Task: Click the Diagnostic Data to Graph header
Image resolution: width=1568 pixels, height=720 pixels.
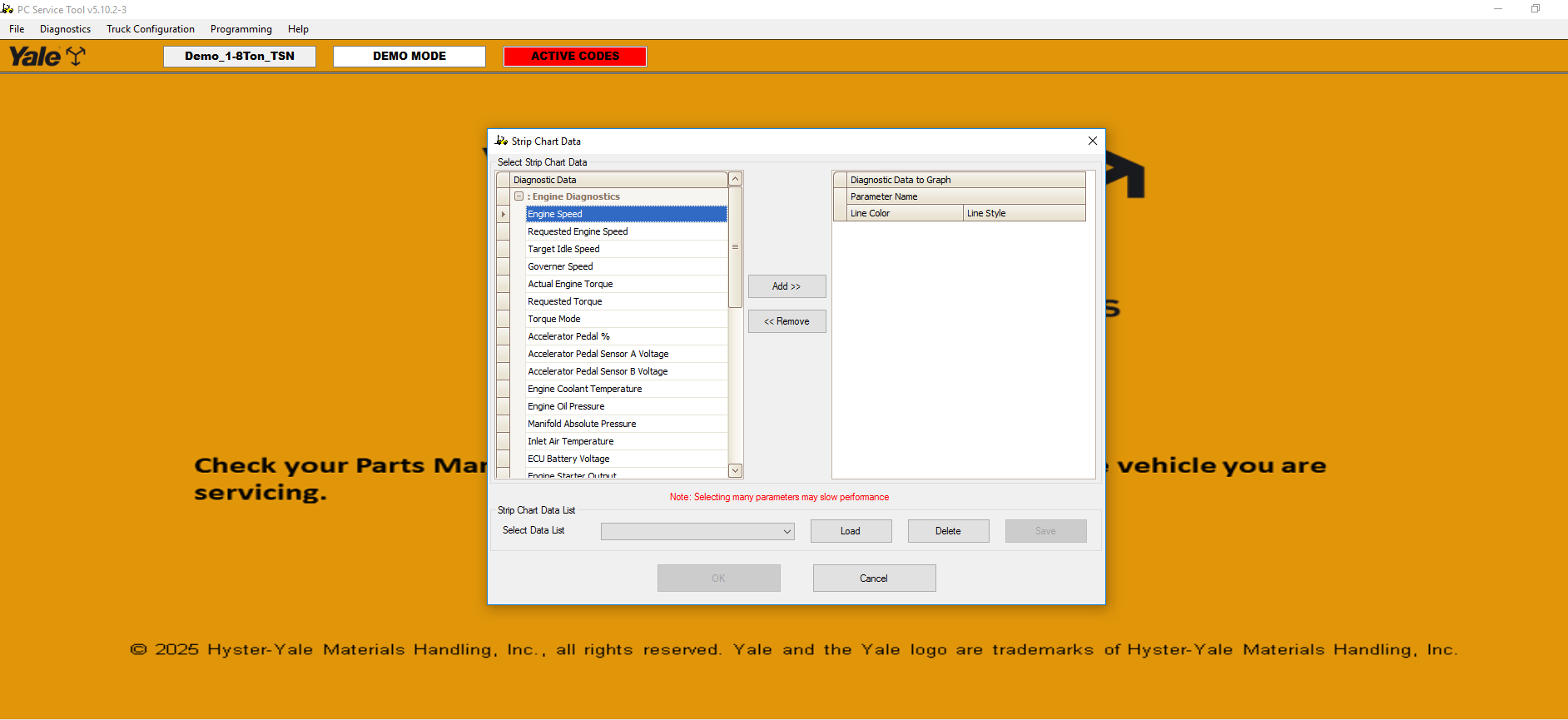Action: 966,180
